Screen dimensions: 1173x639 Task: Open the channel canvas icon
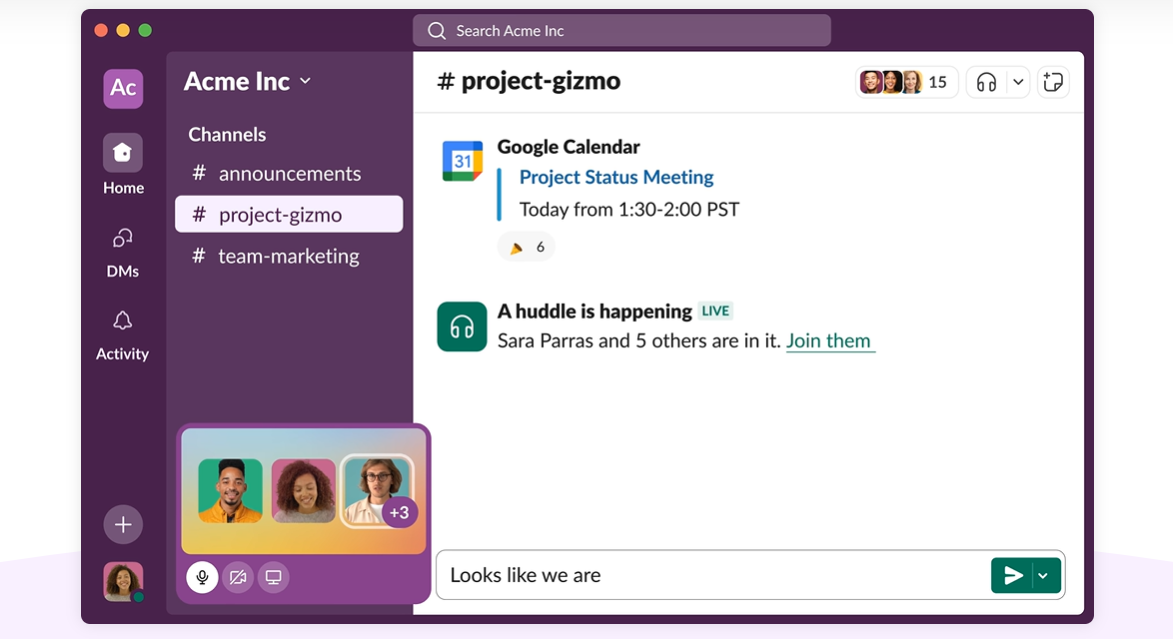[x=1053, y=81]
